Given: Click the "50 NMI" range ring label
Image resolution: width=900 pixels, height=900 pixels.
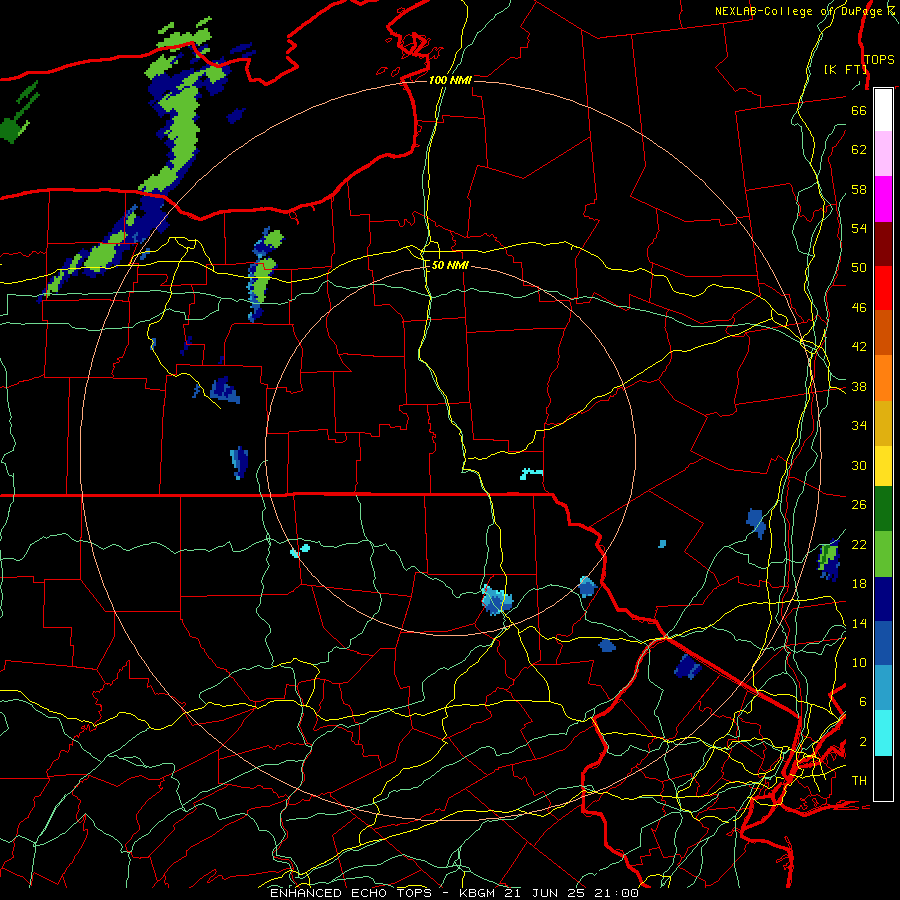Looking at the screenshot, I should (x=450, y=265).
